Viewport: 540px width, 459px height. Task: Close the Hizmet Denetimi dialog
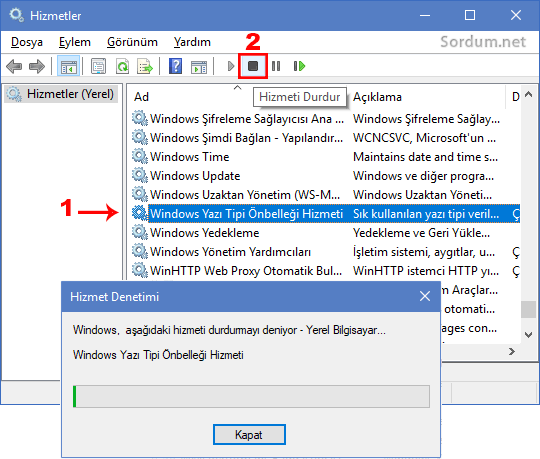(425, 296)
